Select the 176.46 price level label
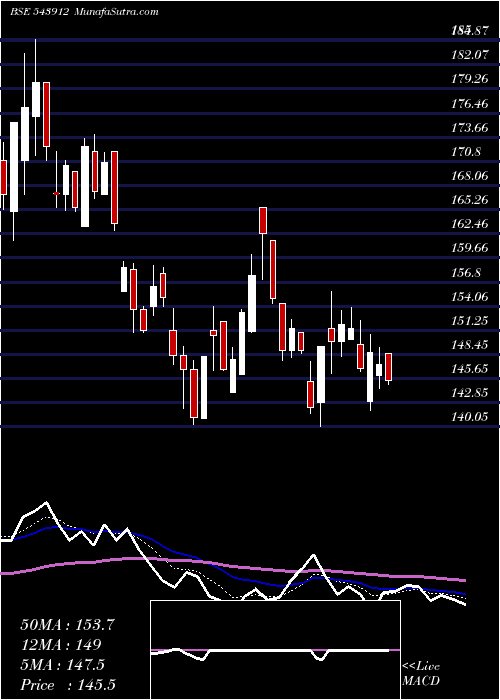 click(x=469, y=104)
